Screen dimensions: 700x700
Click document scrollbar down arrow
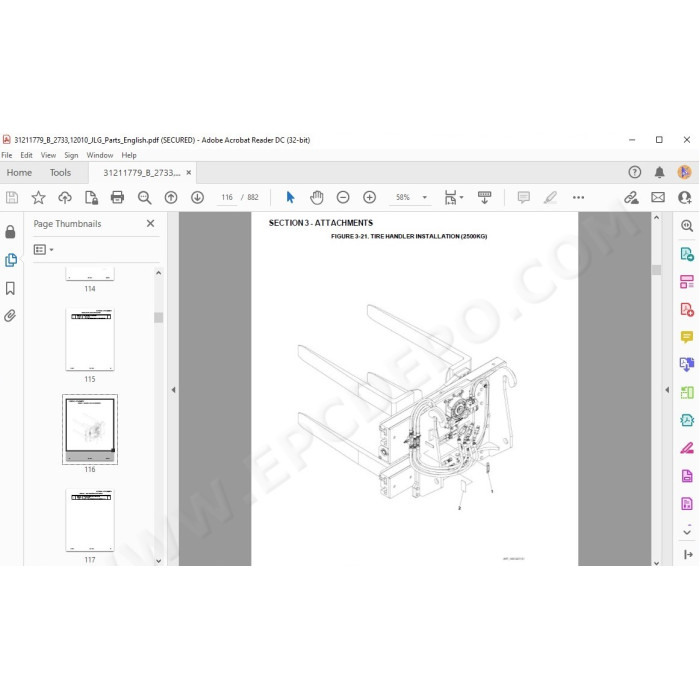(656, 562)
